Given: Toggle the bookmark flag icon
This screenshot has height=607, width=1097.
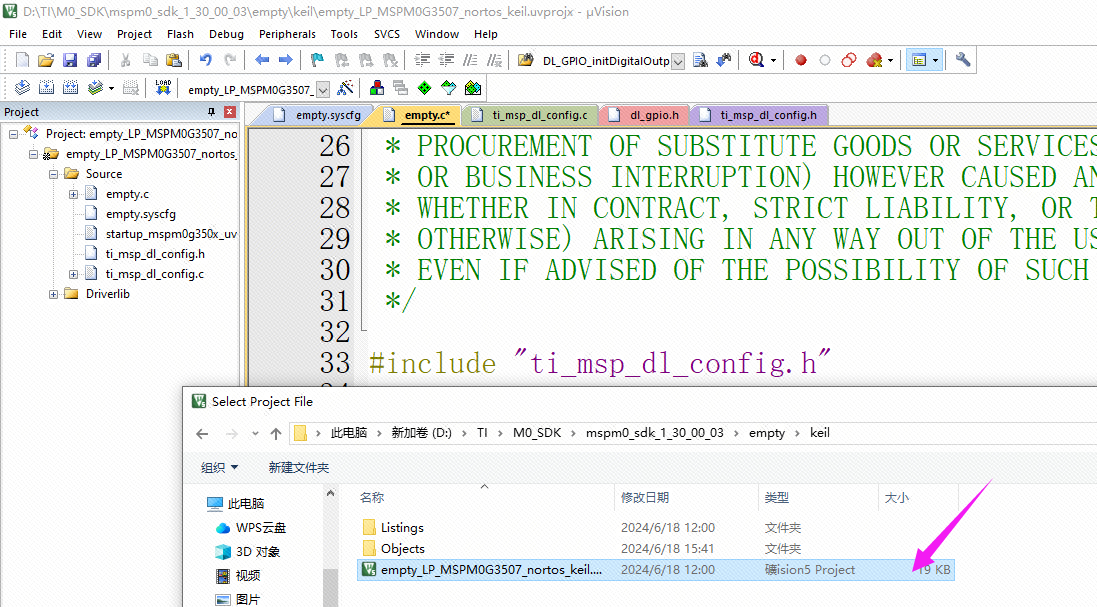Looking at the screenshot, I should click(317, 60).
